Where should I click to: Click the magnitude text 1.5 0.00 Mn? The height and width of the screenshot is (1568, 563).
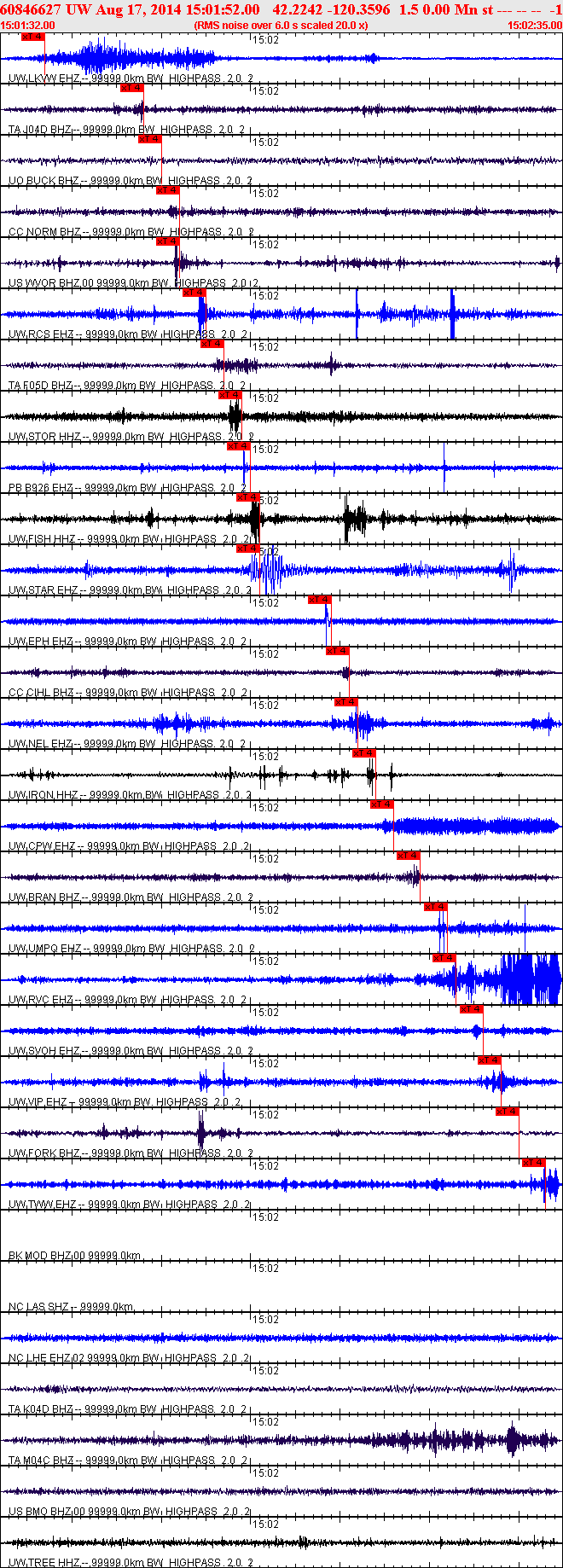(438, 9)
